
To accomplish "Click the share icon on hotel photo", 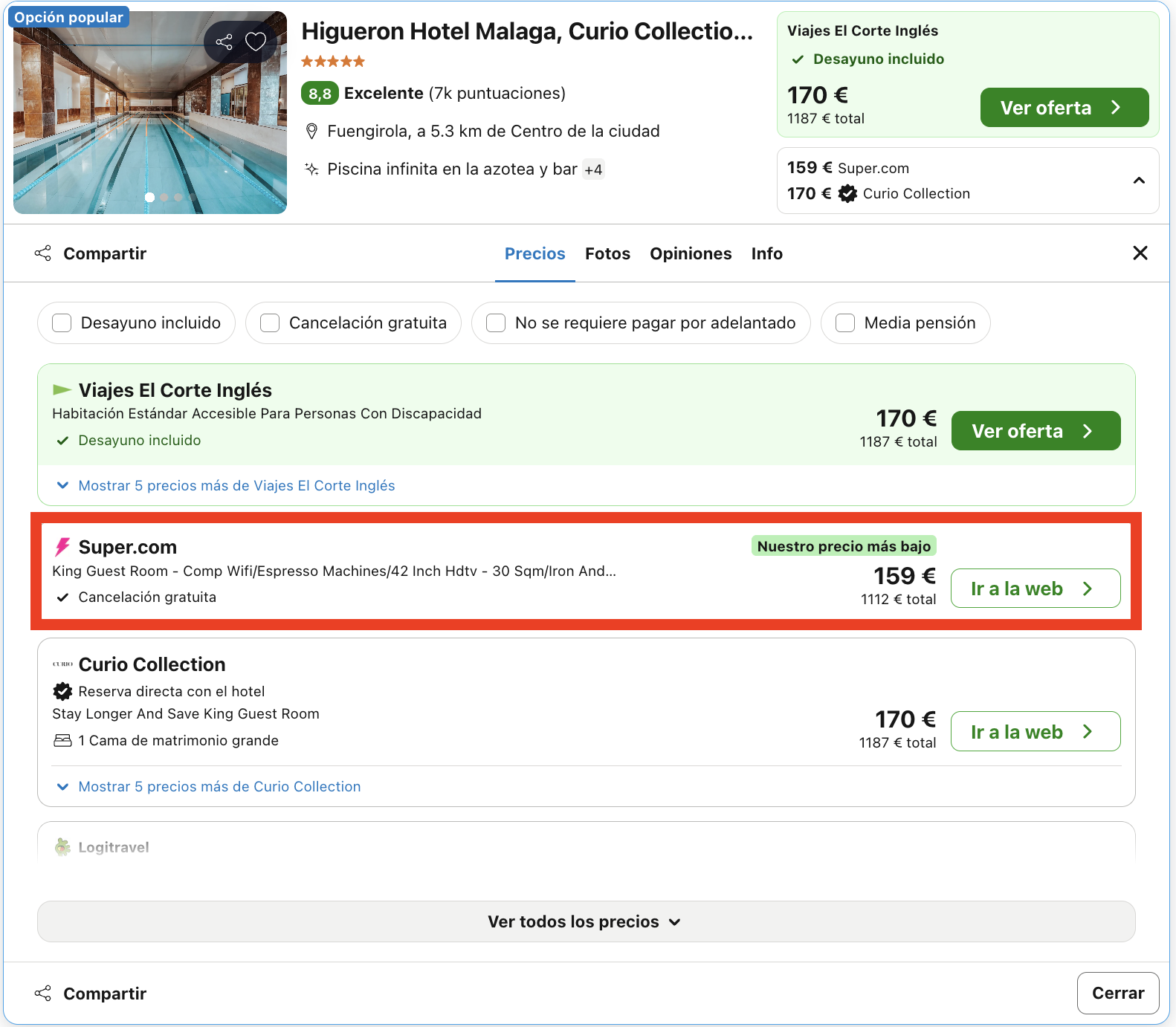I will click(x=224, y=42).
